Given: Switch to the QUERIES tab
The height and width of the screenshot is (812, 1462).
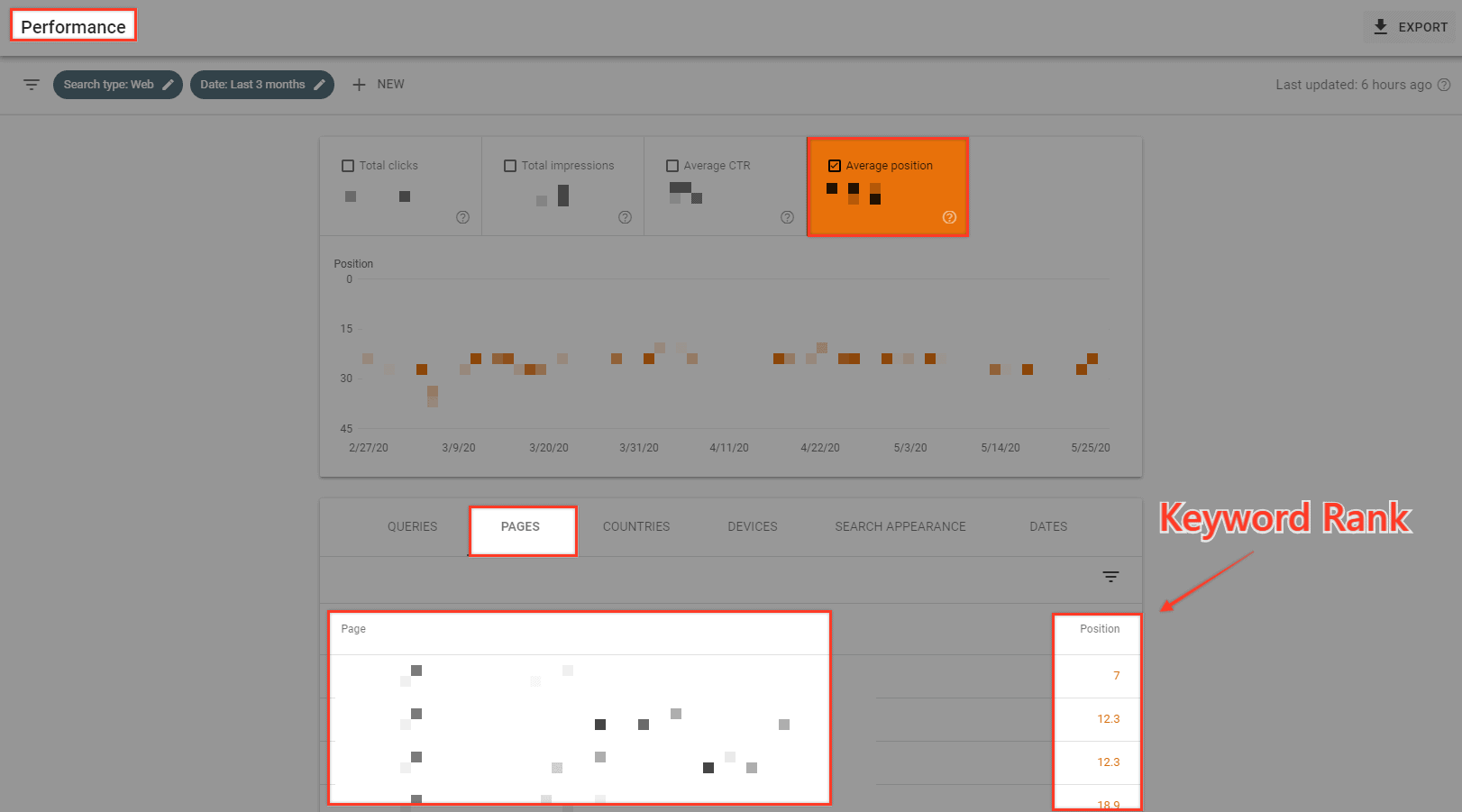Looking at the screenshot, I should click(x=413, y=527).
